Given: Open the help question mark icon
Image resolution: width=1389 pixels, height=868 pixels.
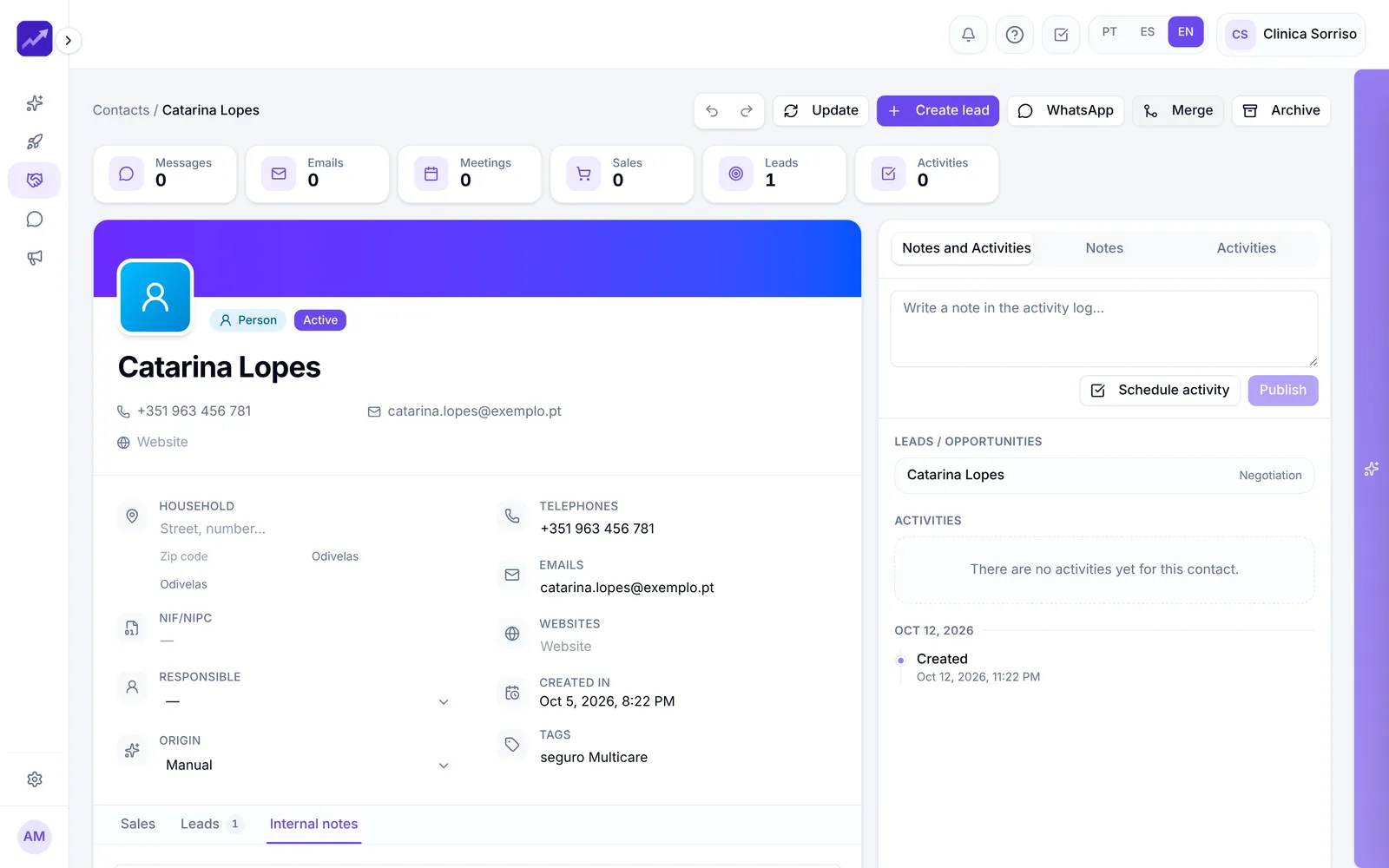Looking at the screenshot, I should pos(1014,35).
